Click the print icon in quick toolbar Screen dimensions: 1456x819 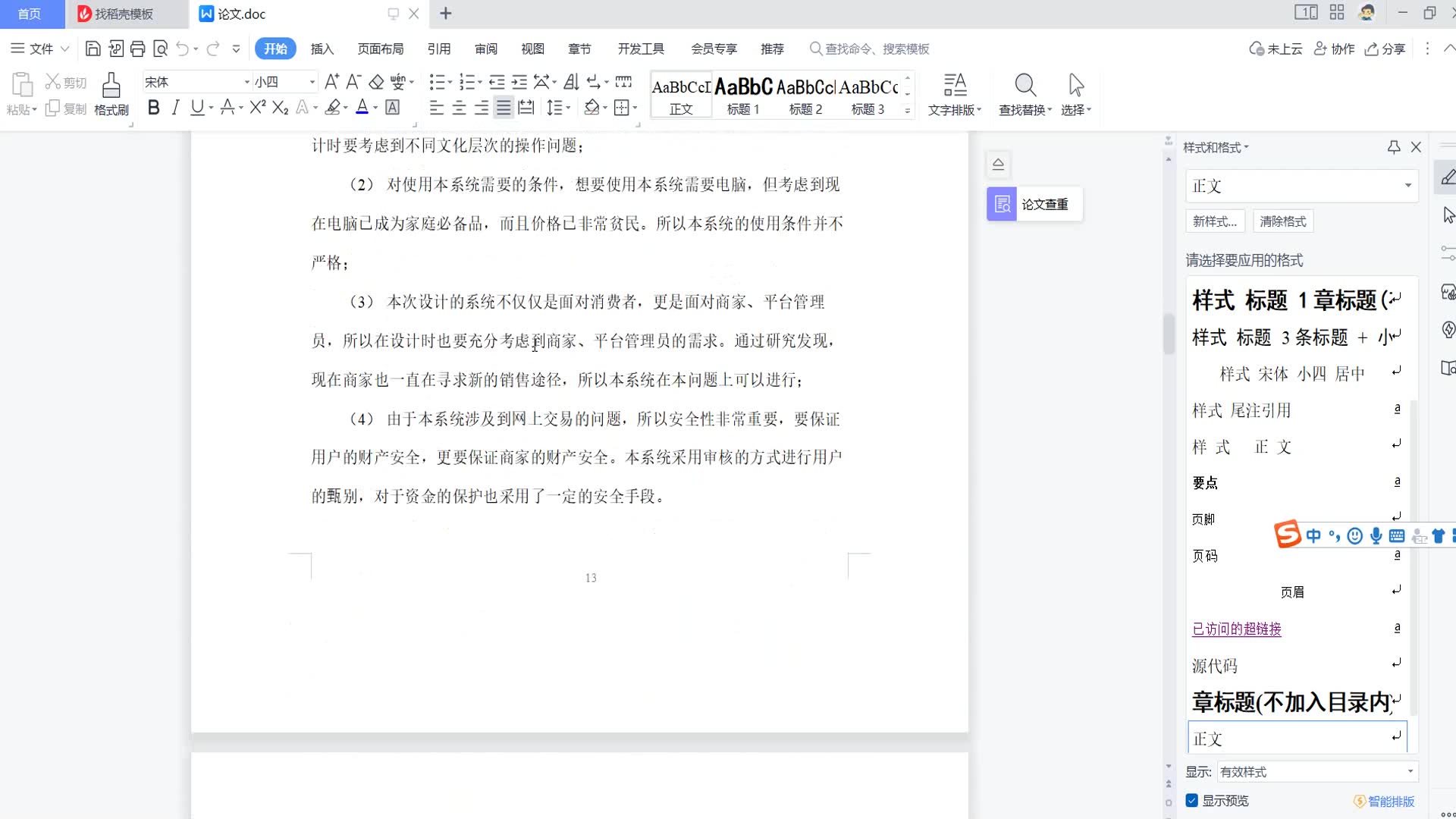click(x=137, y=49)
